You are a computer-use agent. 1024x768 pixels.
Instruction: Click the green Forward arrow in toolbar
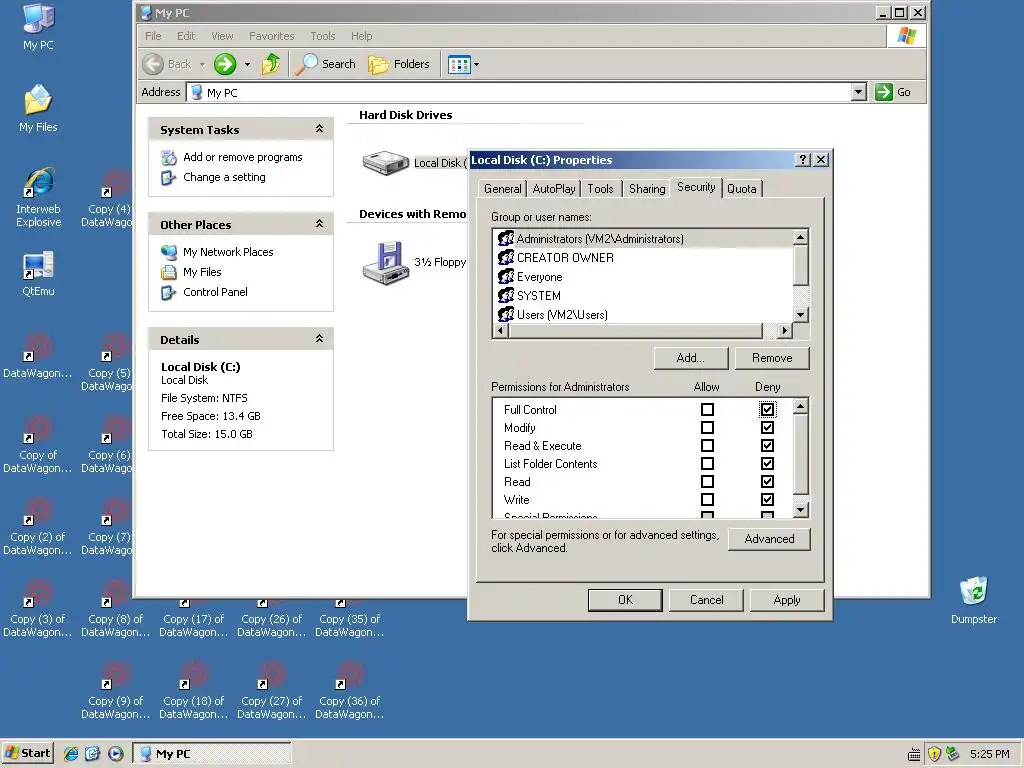pyautogui.click(x=225, y=64)
